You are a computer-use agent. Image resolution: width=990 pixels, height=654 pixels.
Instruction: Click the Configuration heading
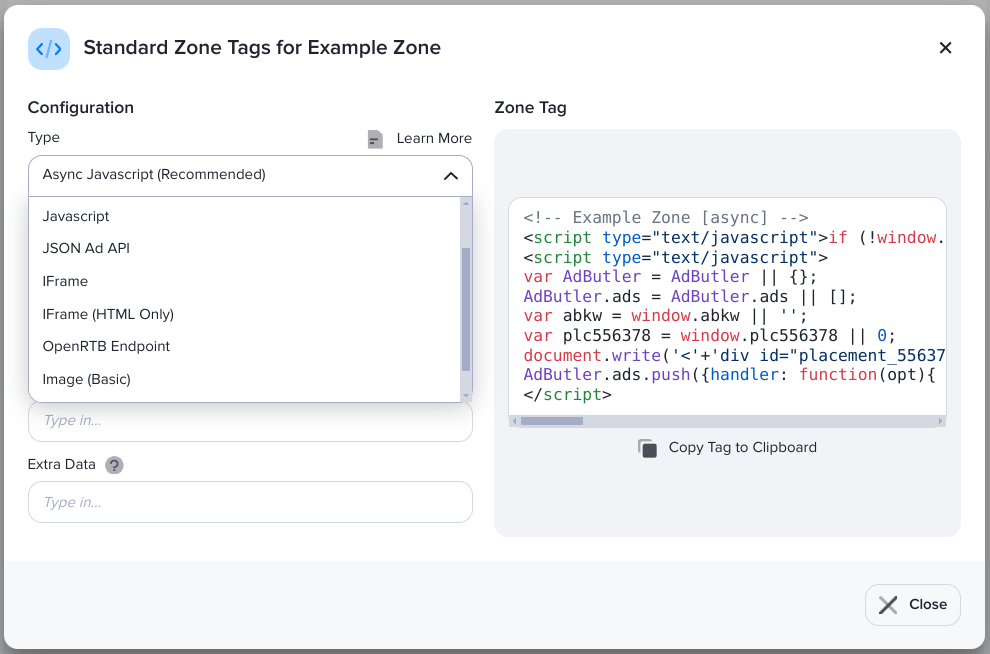pos(81,108)
